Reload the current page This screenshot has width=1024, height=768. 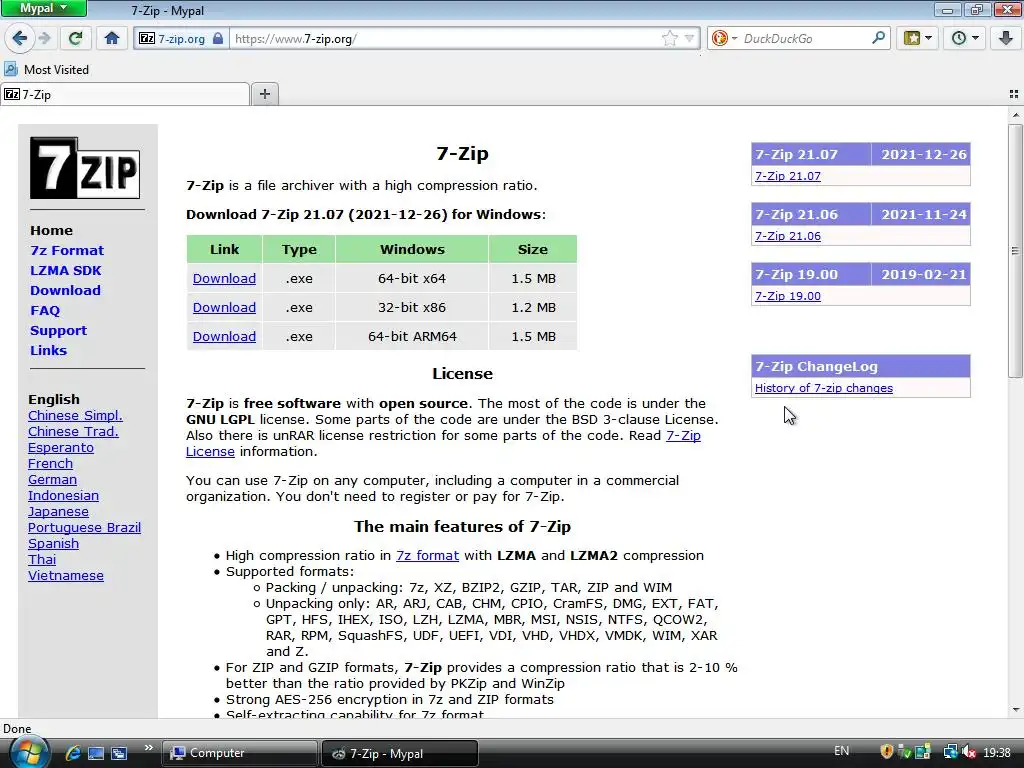75,39
